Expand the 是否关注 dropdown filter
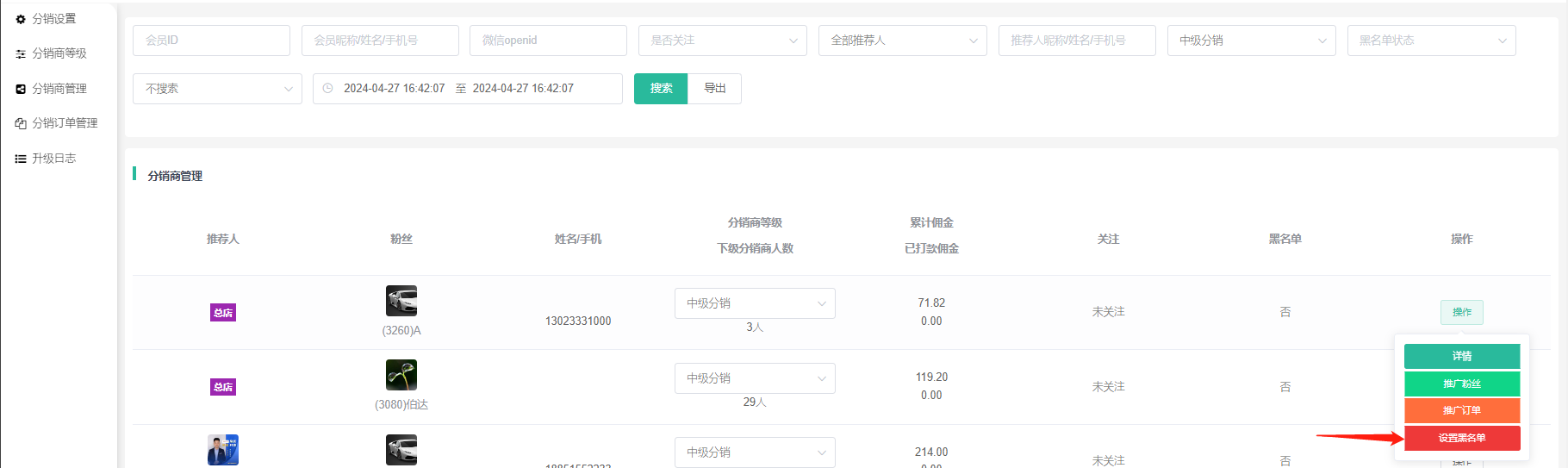 (722, 41)
